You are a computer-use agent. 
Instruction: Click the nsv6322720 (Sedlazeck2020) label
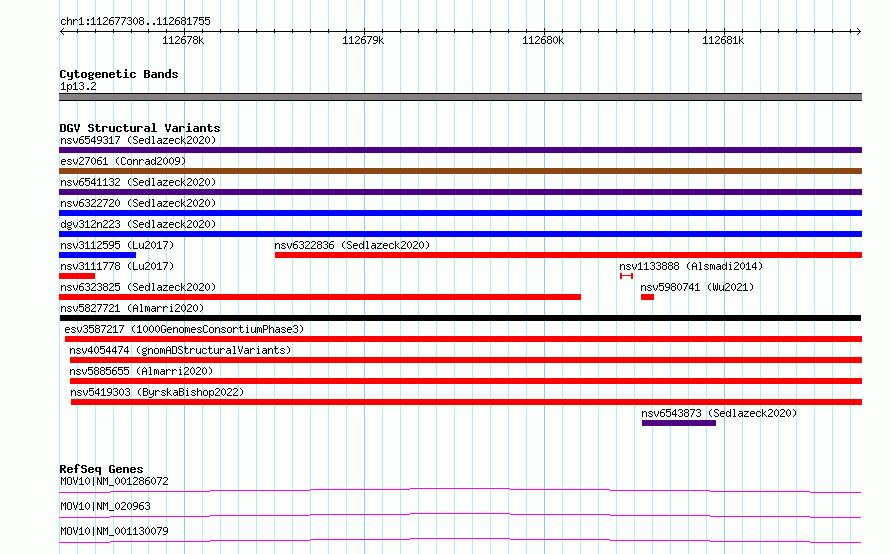pyautogui.click(x=138, y=203)
